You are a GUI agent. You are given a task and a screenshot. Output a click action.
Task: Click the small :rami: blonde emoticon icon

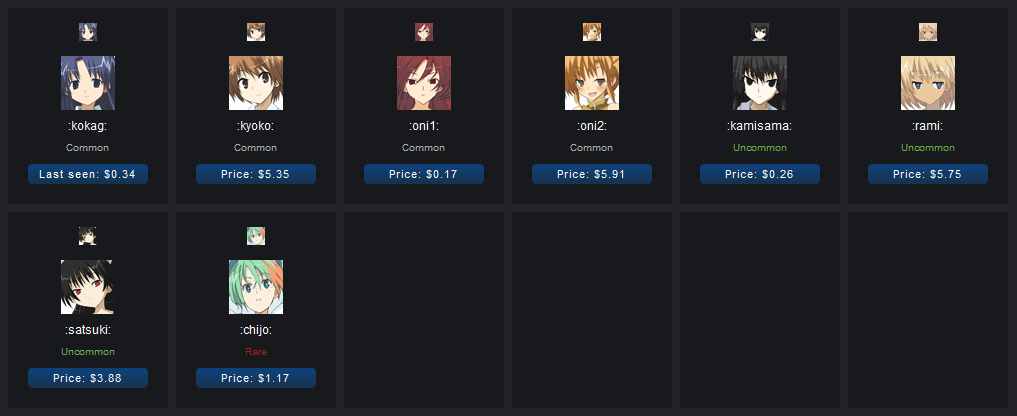pos(927,32)
